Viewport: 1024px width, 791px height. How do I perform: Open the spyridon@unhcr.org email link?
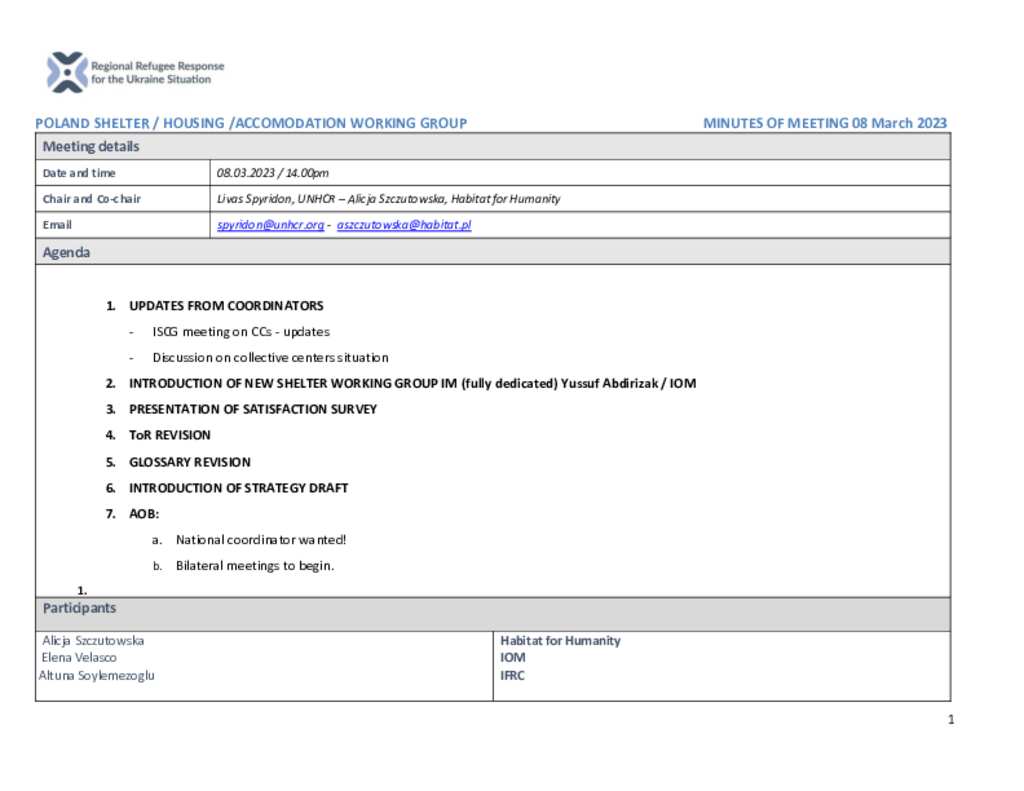[270, 225]
